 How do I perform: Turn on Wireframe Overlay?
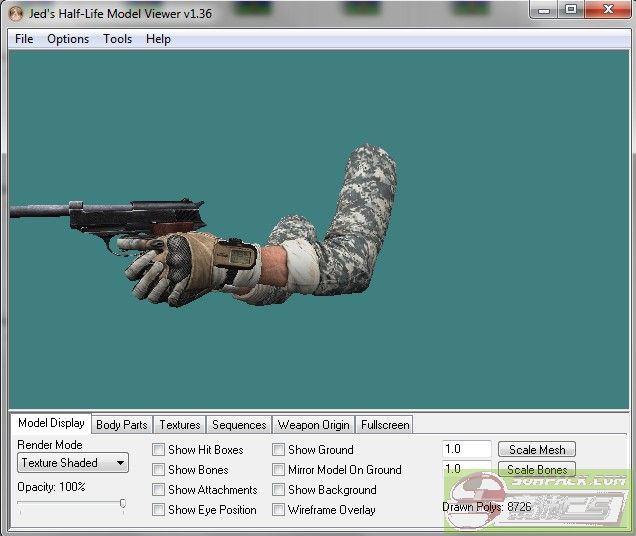[279, 510]
